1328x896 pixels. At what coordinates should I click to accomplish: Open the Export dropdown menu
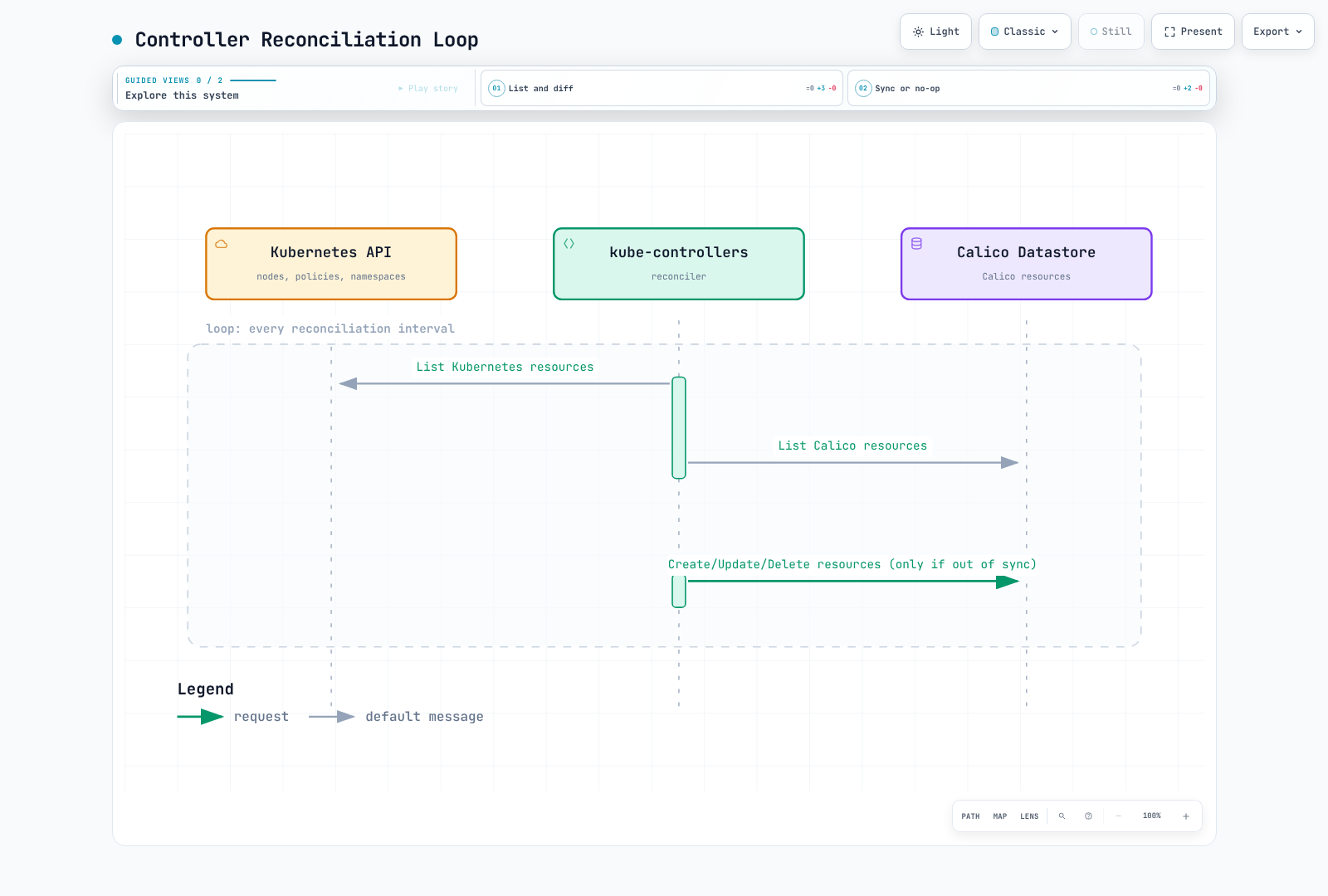(x=1277, y=32)
